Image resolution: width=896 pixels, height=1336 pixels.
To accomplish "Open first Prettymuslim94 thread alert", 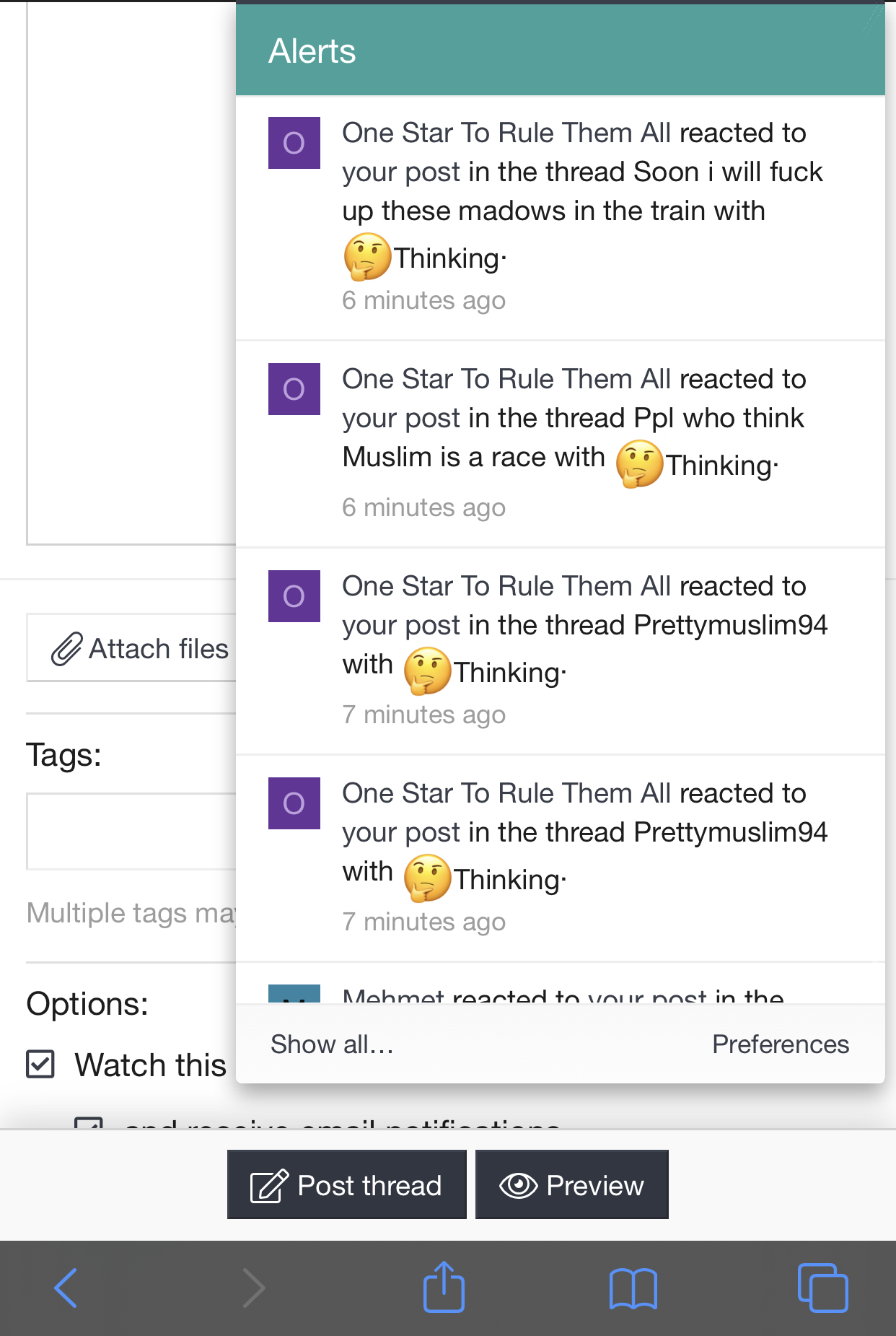I will [561, 651].
